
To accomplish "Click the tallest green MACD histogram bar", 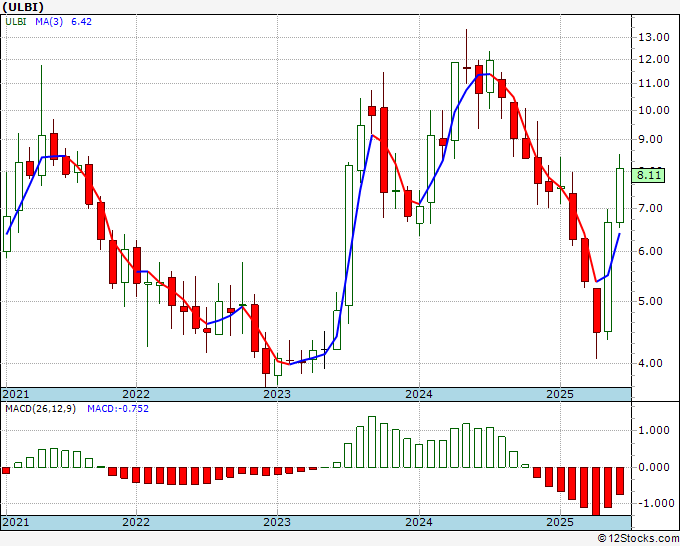I will tap(372, 442).
